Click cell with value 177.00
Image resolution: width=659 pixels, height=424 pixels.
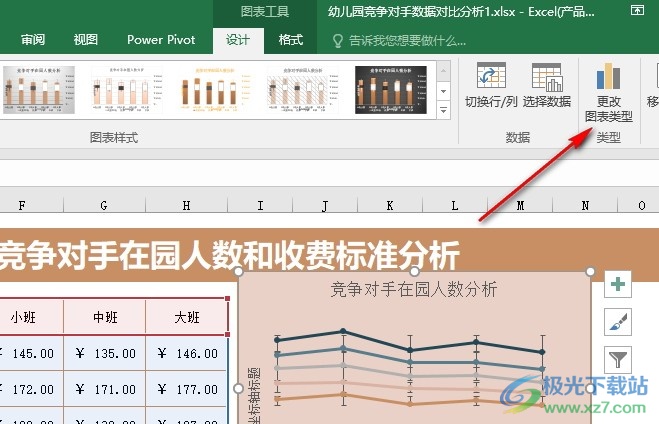(187, 389)
